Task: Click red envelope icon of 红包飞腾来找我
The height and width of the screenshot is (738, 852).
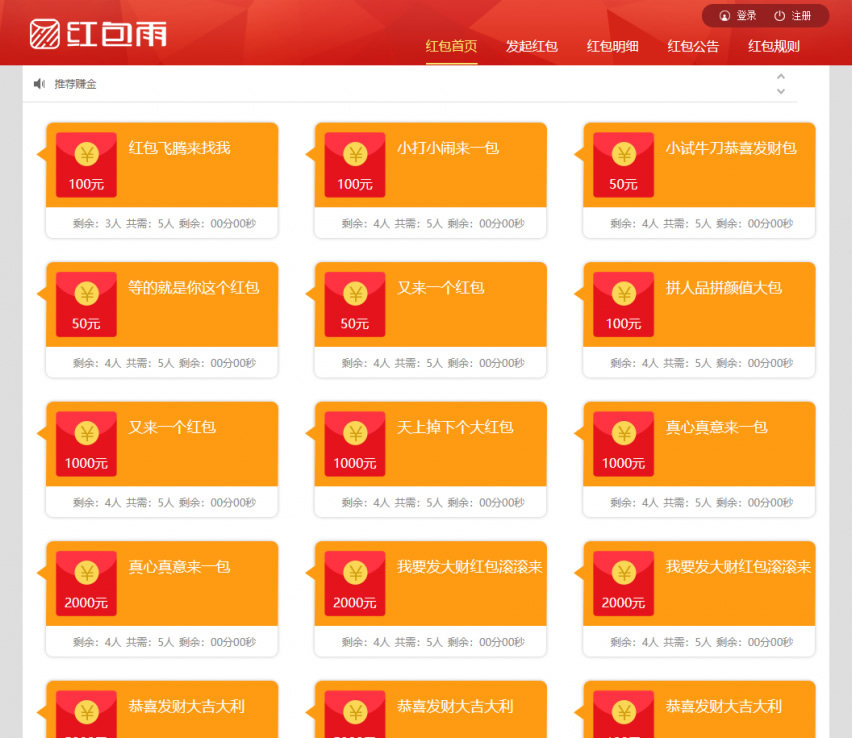Action: coord(86,164)
